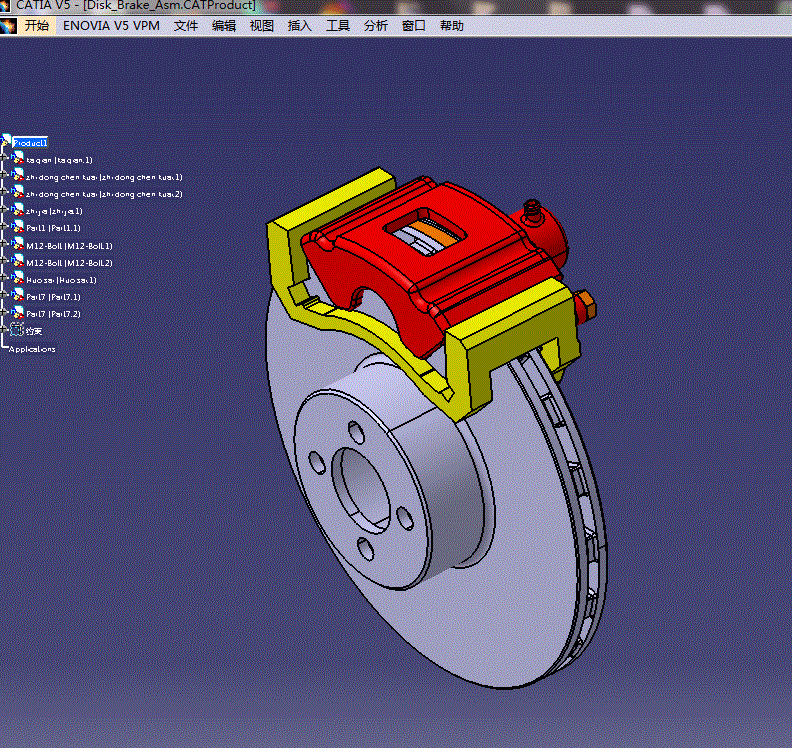Open the 开始 (Start) menu
792x748 pixels.
[x=36, y=26]
